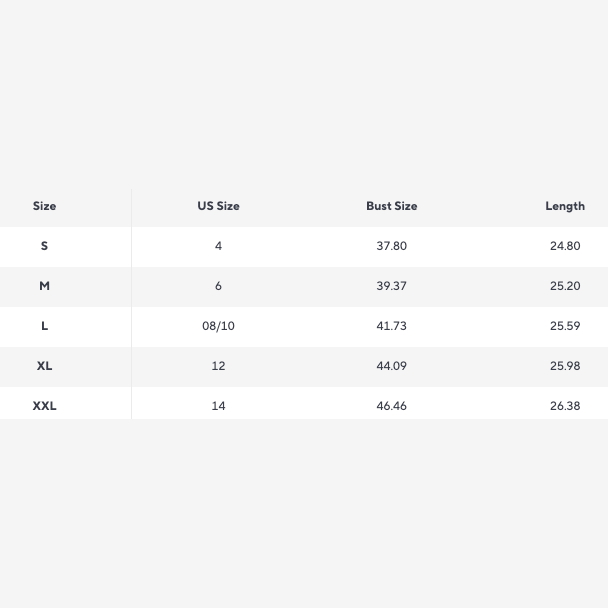Click length value 25.98
Viewport: 608px width, 608px height.
tap(564, 366)
